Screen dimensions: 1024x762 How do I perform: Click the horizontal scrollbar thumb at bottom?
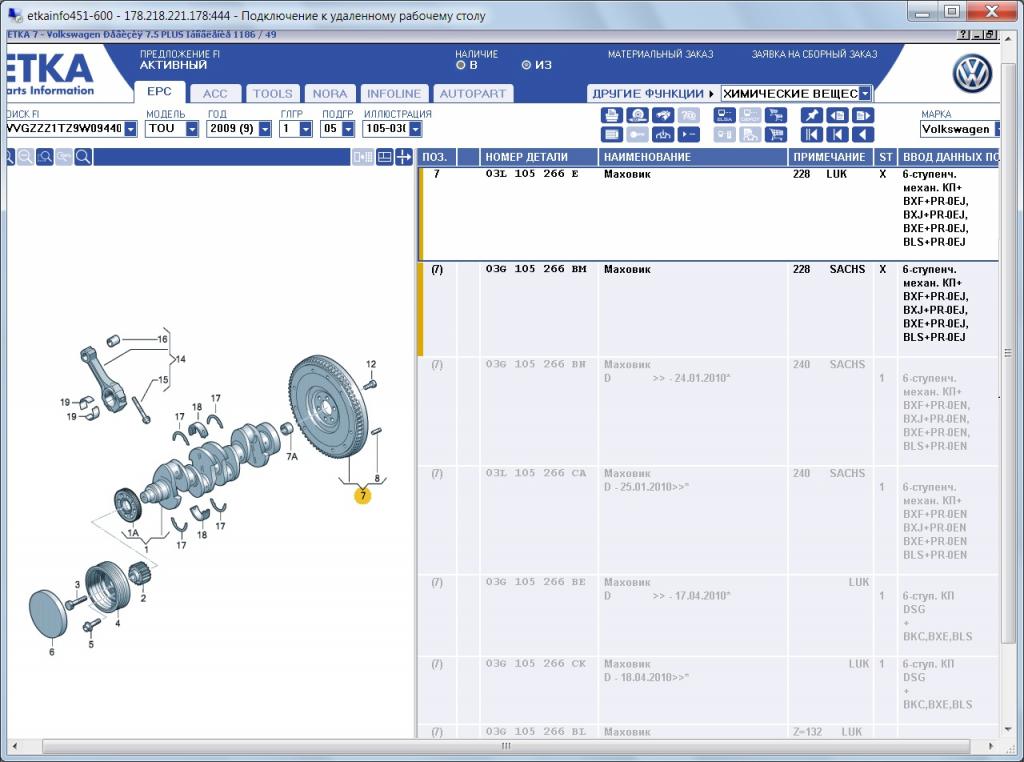[x=505, y=746]
